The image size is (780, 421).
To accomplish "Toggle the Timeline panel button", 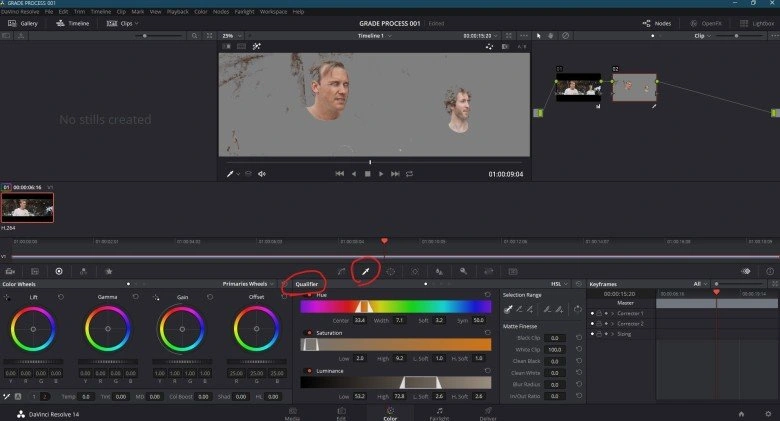I will [73, 23].
